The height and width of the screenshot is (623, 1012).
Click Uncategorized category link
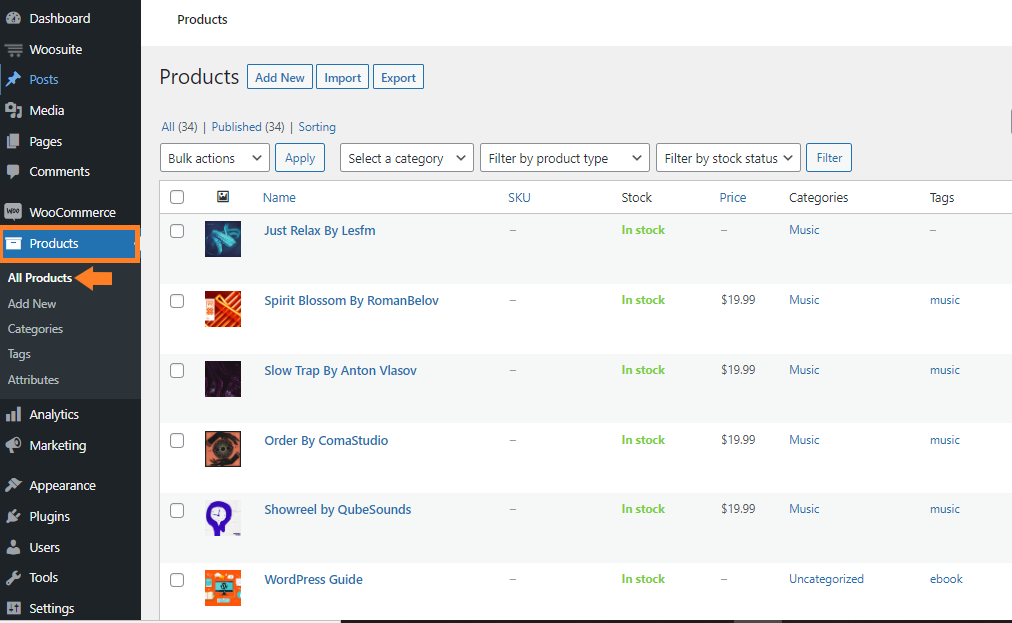826,578
